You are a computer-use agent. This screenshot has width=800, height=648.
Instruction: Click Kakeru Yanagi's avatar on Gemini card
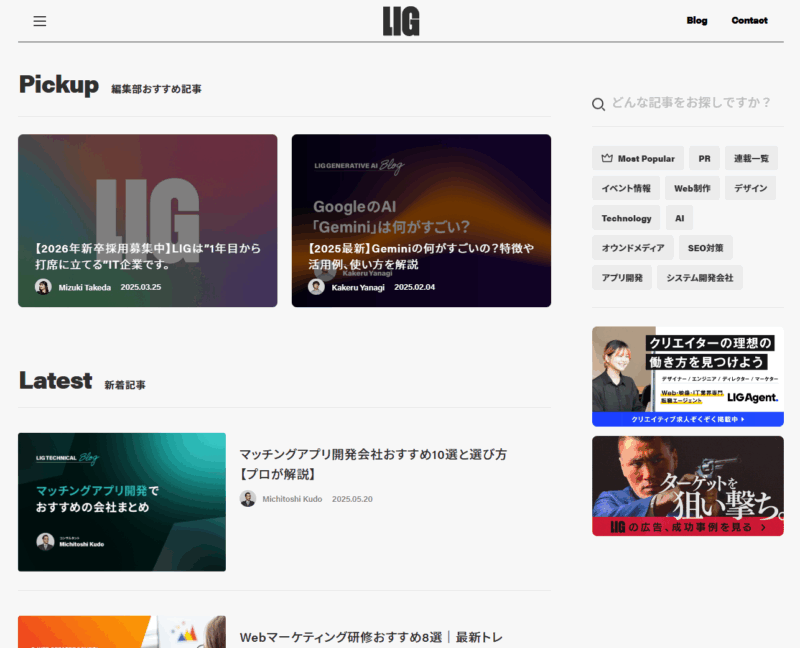tap(316, 287)
